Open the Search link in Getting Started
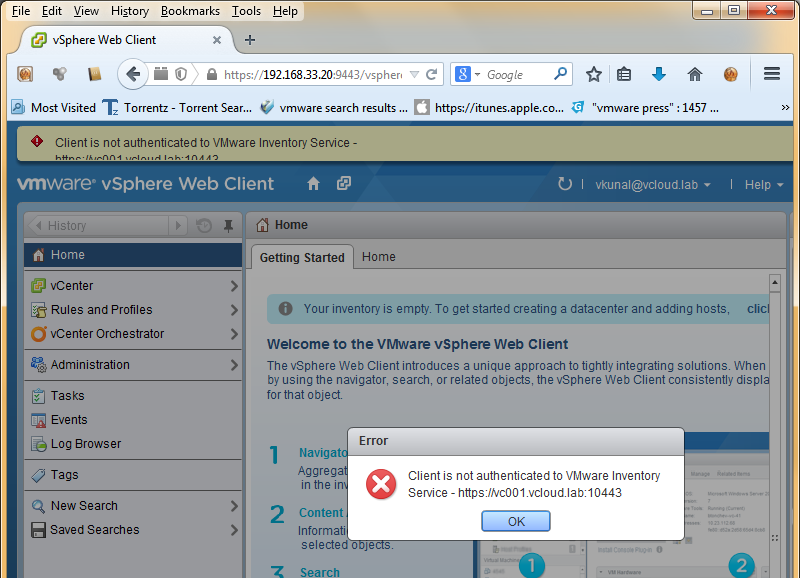Image resolution: width=800 pixels, height=578 pixels. pos(319,572)
